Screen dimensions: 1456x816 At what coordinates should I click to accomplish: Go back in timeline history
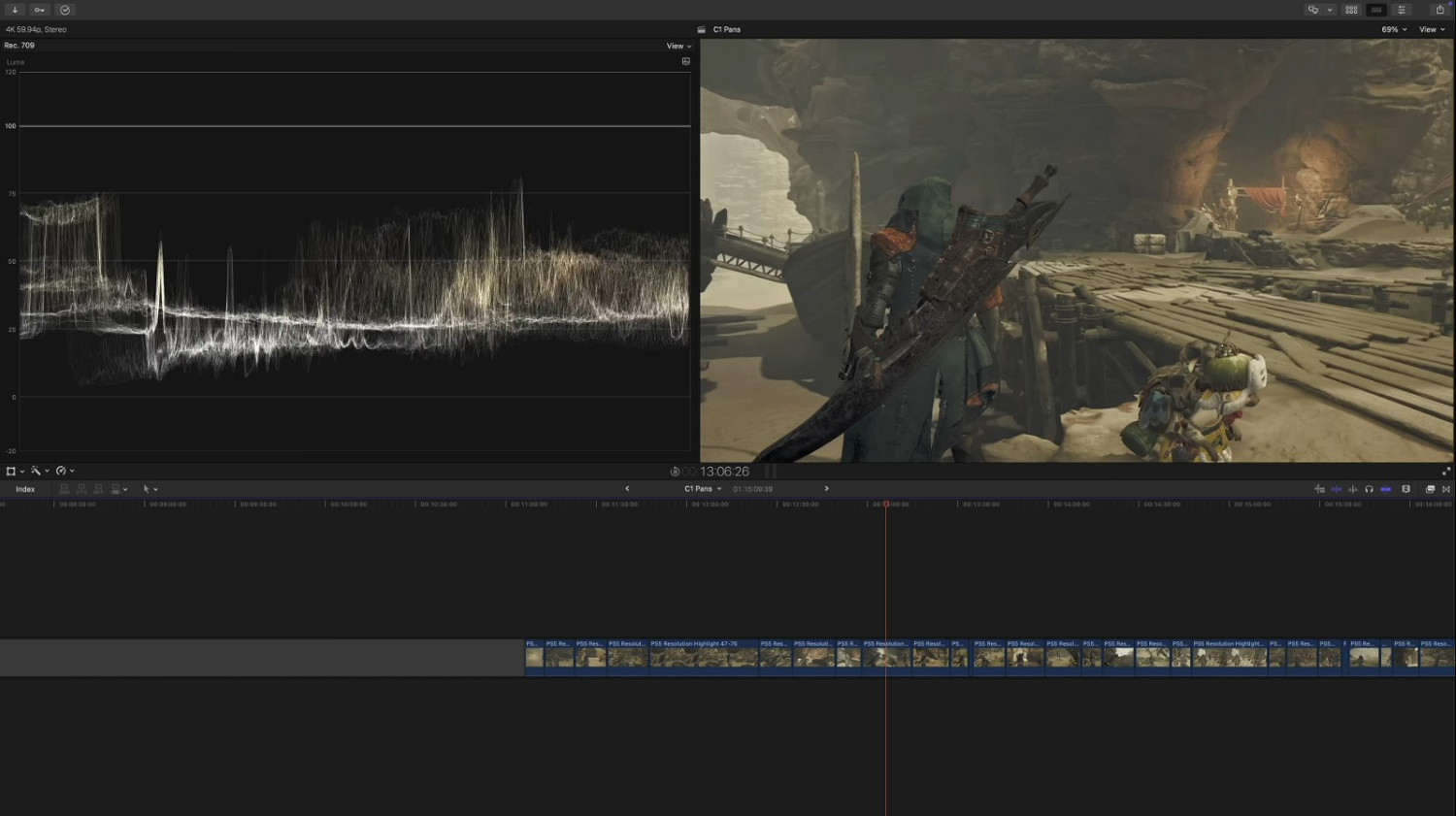click(x=627, y=489)
